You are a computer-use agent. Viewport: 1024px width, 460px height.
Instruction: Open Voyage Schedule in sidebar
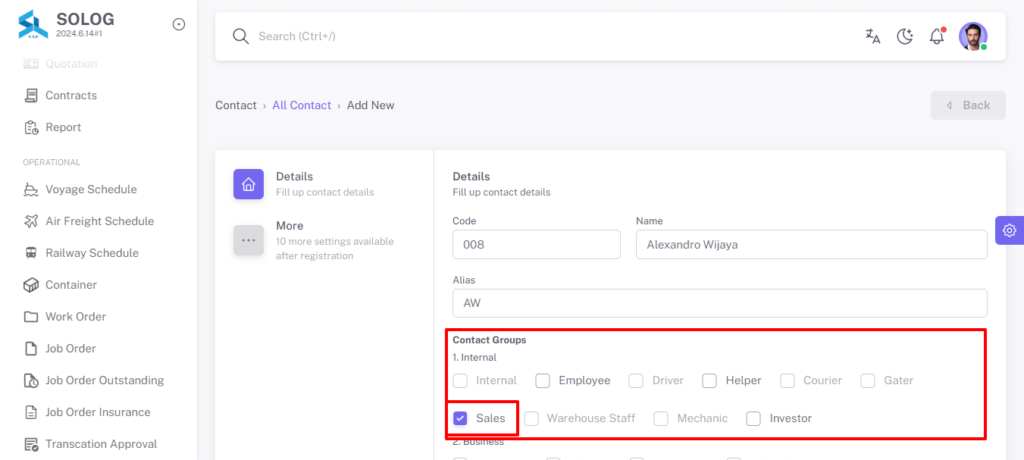pos(91,189)
